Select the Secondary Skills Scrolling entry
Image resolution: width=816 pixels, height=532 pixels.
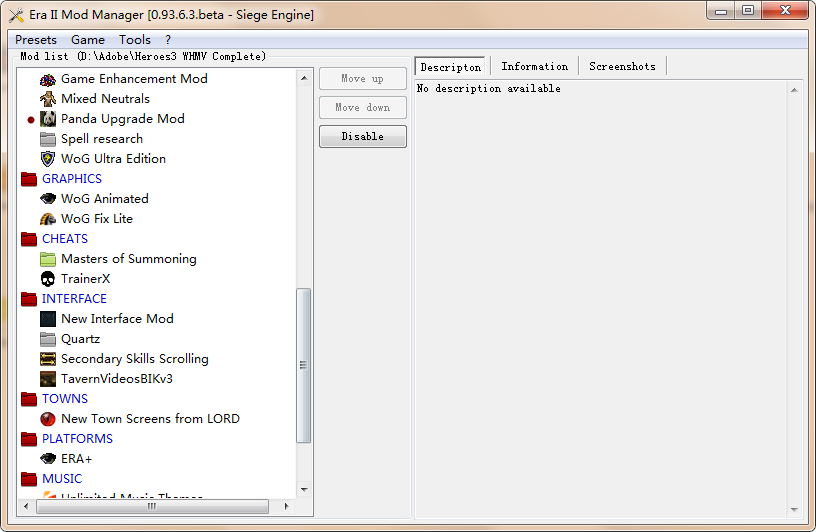(x=135, y=359)
